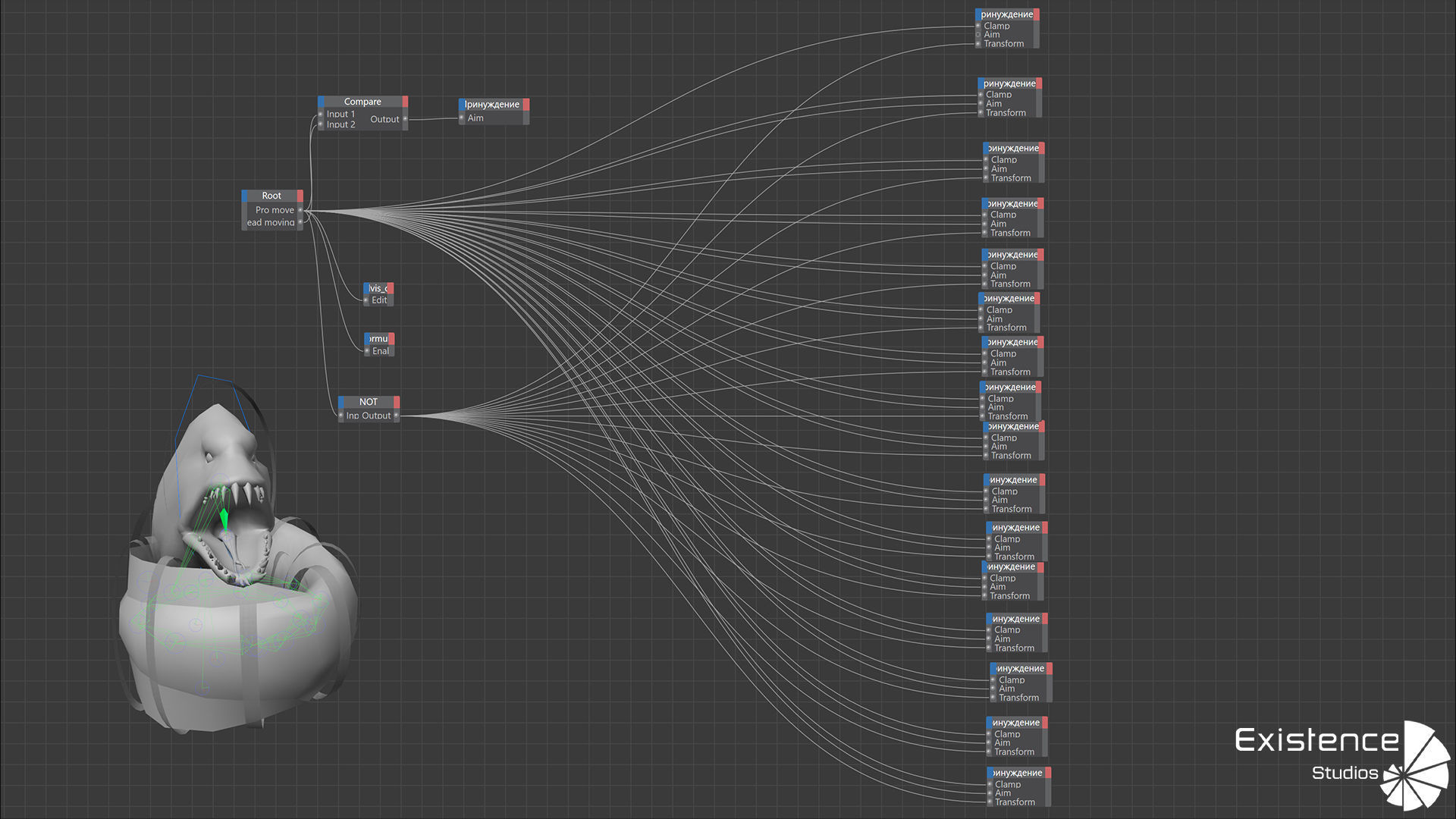Click the NOT node's red output corner
Image resolution: width=1456 pixels, height=819 pixels.
coord(397,402)
